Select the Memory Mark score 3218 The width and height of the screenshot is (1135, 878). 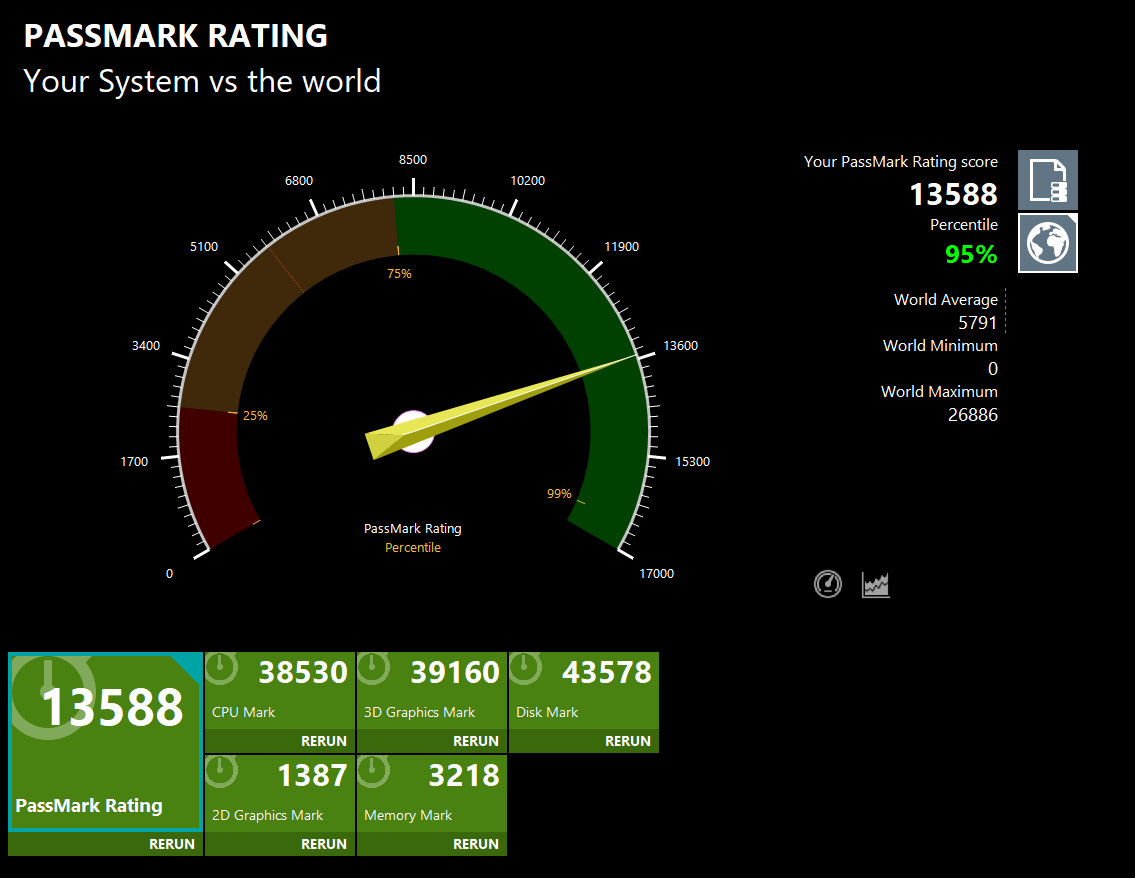click(464, 775)
